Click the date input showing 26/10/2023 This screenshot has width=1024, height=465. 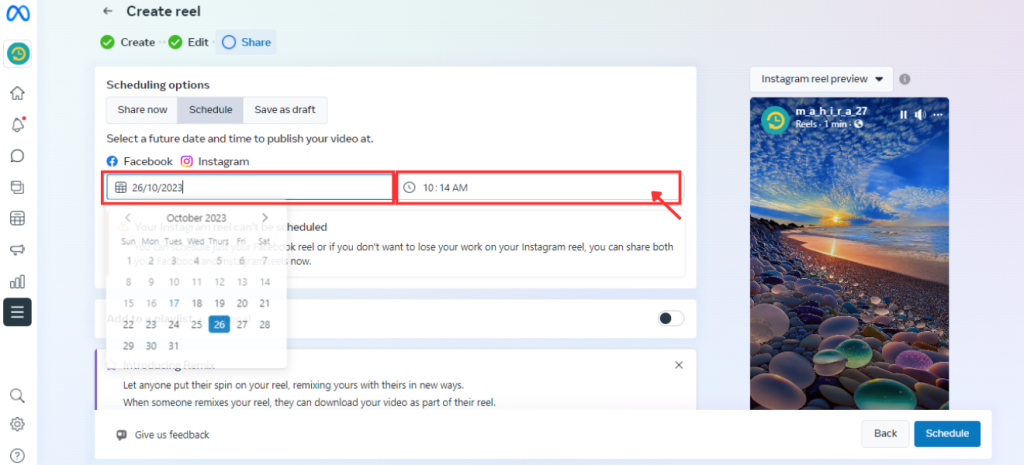pyautogui.click(x=249, y=187)
